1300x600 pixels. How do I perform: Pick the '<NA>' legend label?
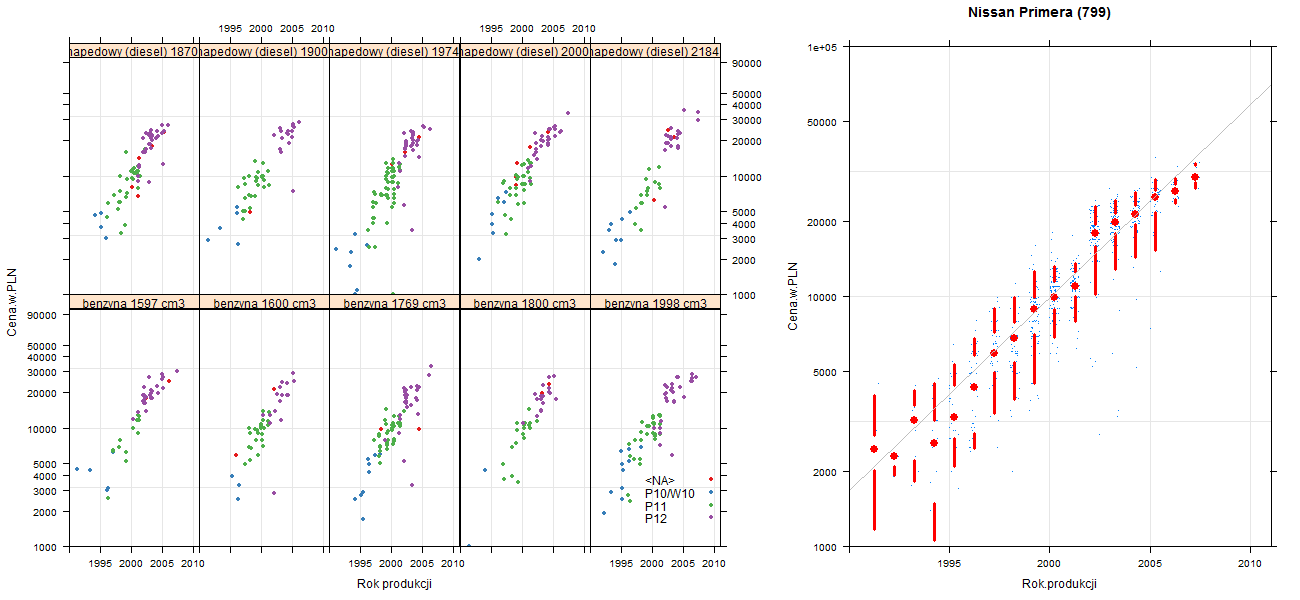pos(660,481)
